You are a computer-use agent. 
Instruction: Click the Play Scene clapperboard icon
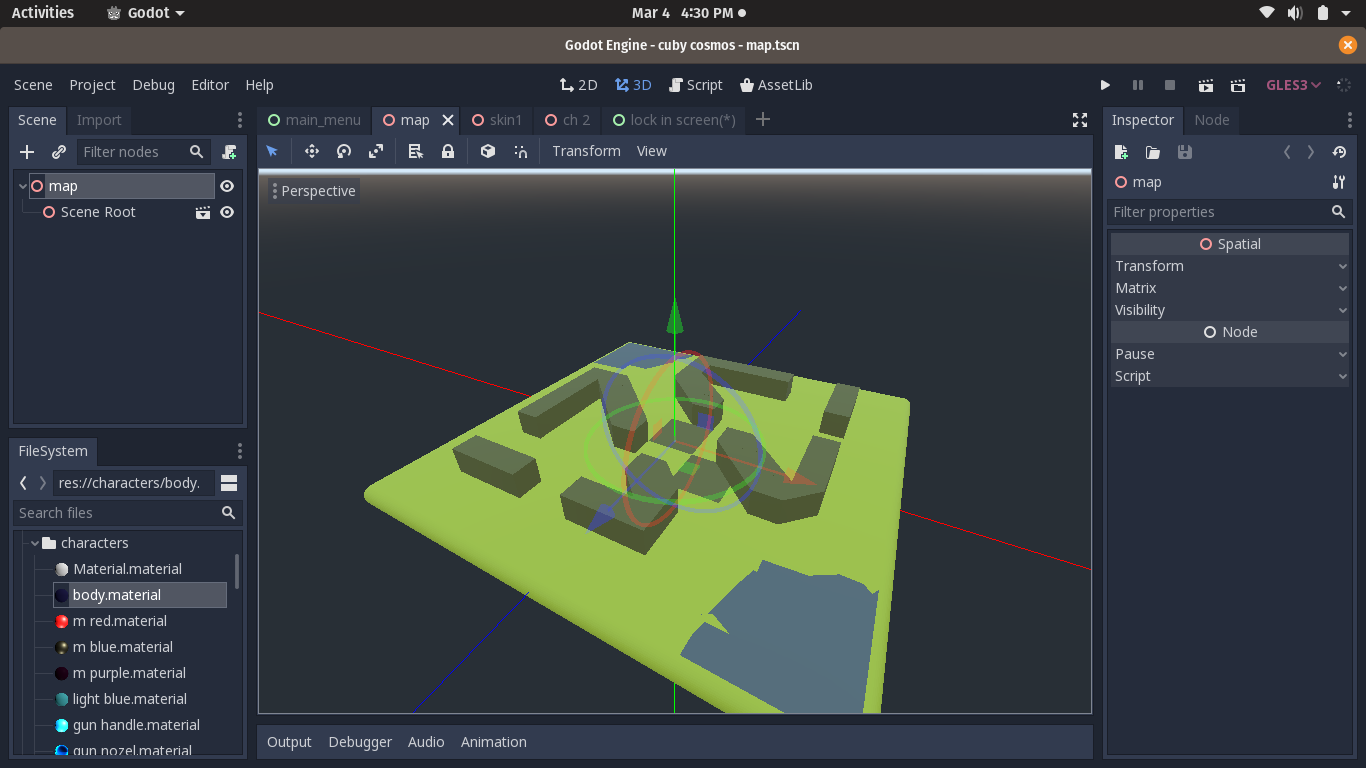click(x=1206, y=85)
